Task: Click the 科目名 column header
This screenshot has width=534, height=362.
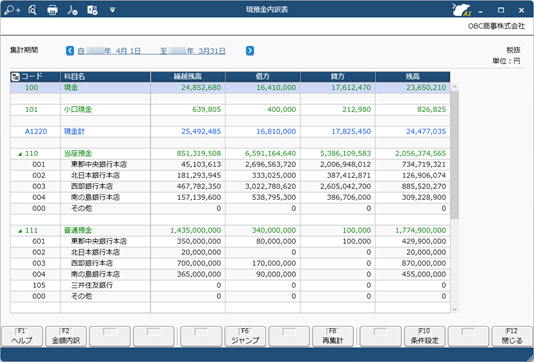Action: [x=105, y=77]
